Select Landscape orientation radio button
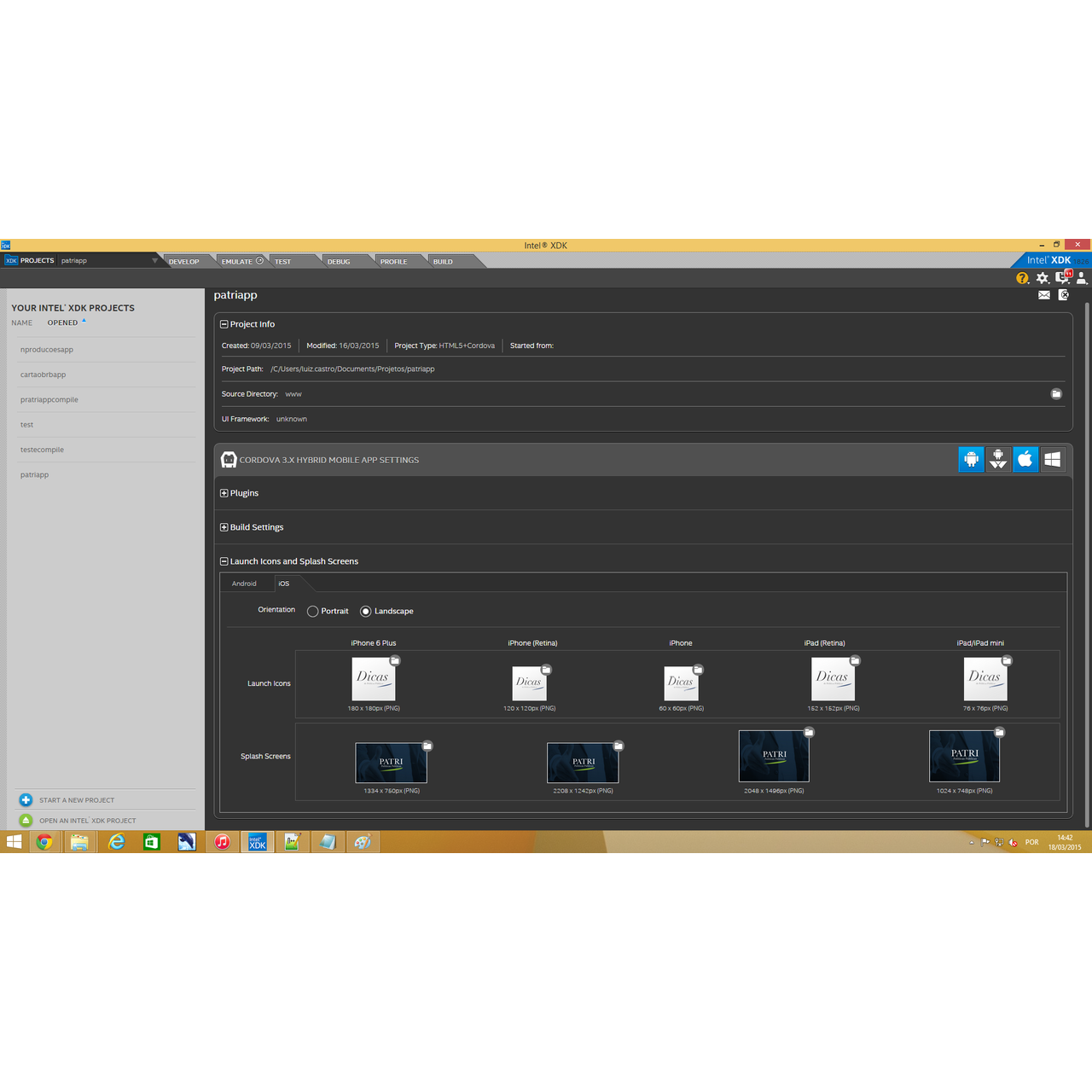Viewport: 1092px width, 1092px height. (366, 612)
